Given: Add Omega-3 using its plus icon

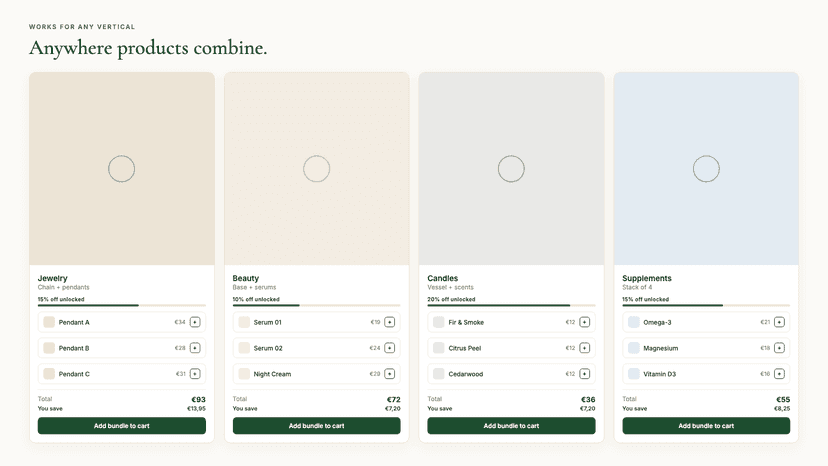Looking at the screenshot, I should (x=779, y=322).
